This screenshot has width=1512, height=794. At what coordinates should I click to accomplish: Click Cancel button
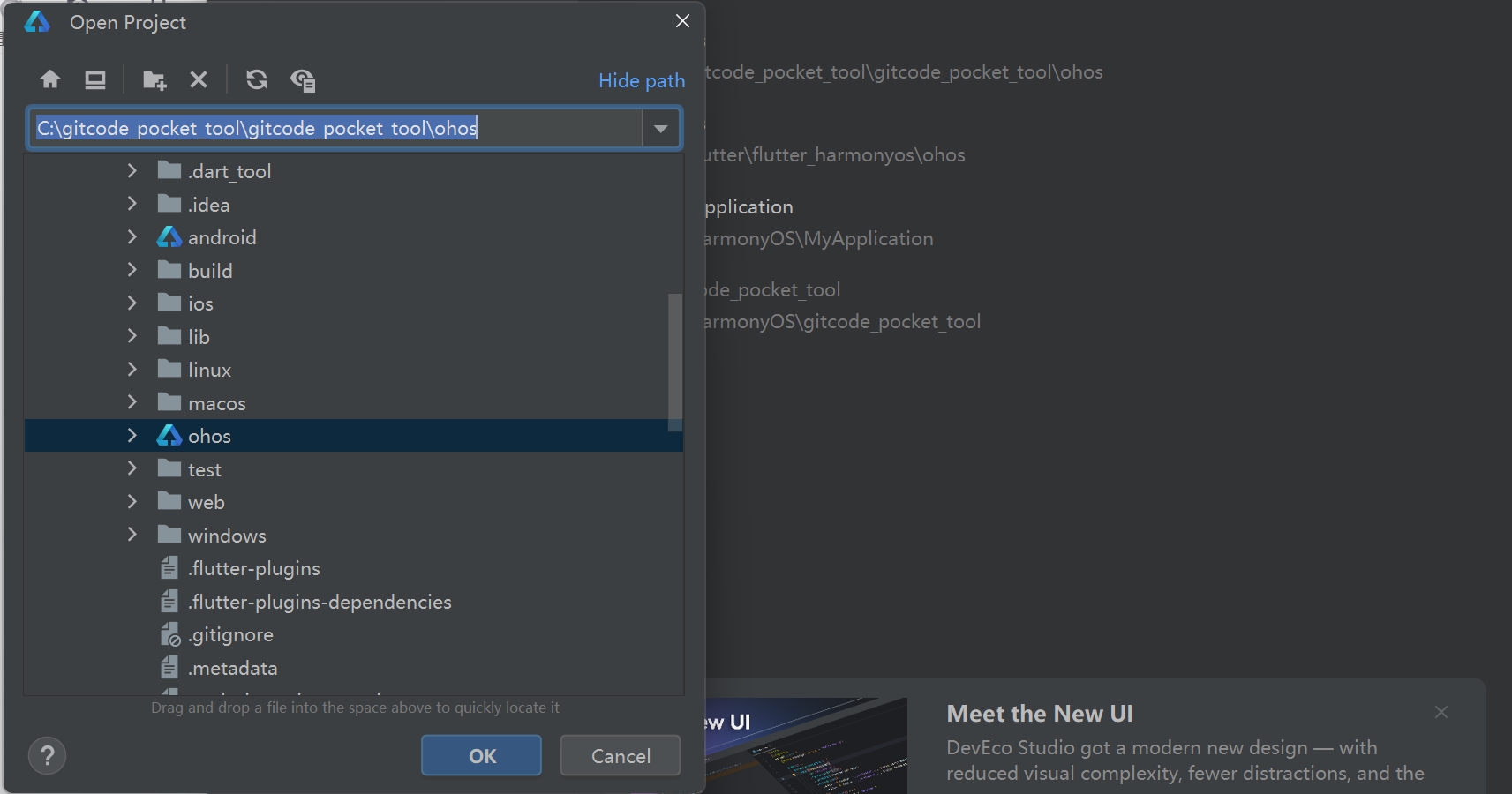[x=621, y=756]
